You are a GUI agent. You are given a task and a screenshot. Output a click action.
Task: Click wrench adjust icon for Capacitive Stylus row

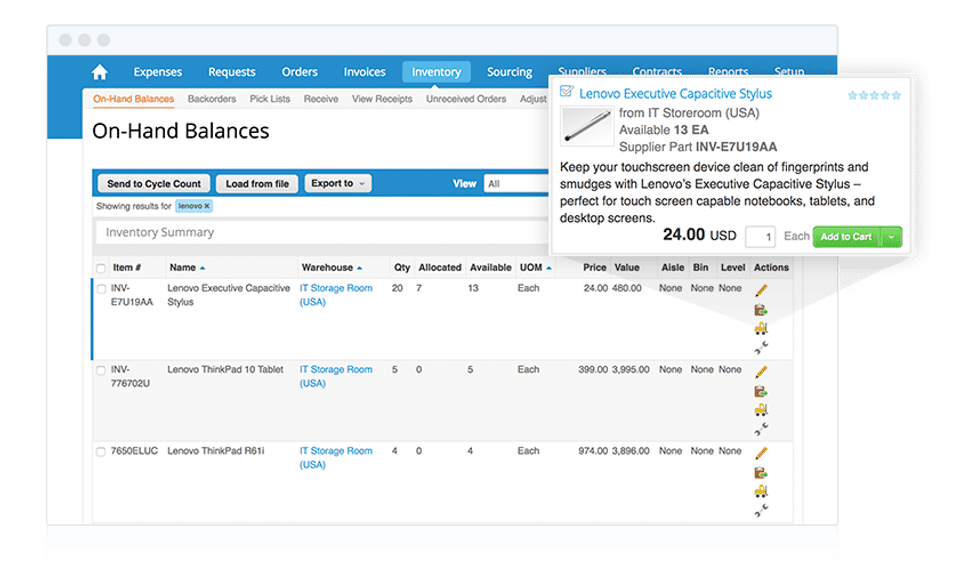(761, 348)
